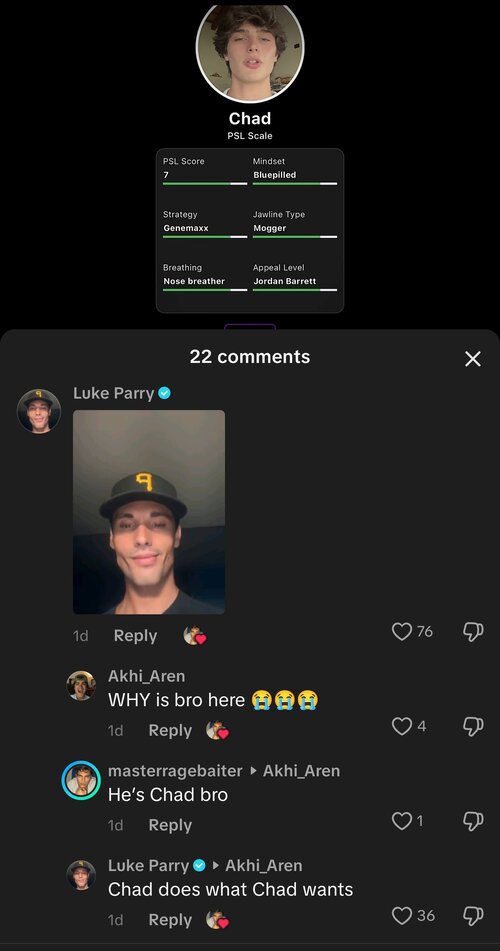Visit the Akhi_Aren username link
This screenshot has width=500, height=951.
click(146, 676)
